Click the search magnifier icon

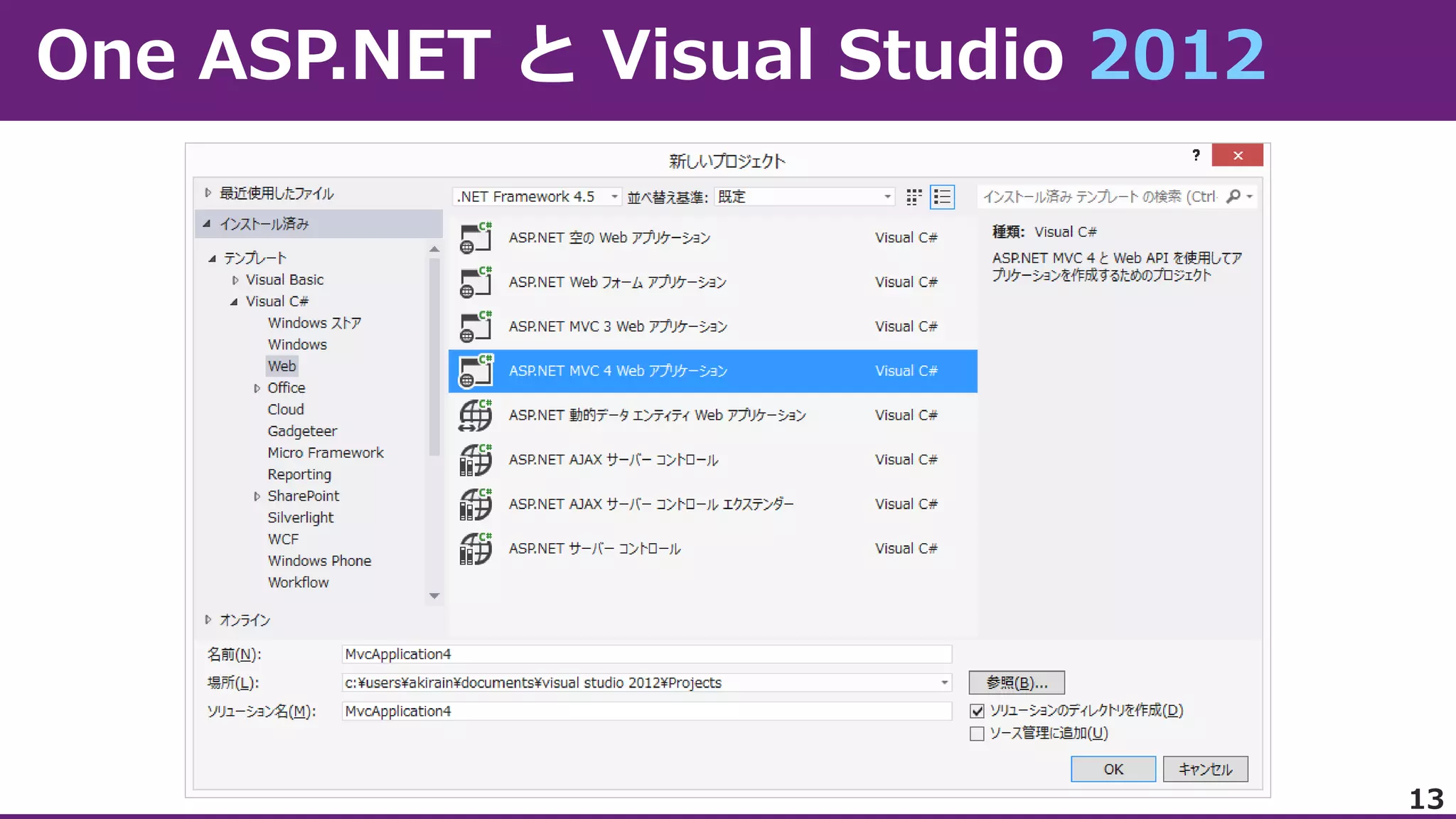click(x=1233, y=196)
